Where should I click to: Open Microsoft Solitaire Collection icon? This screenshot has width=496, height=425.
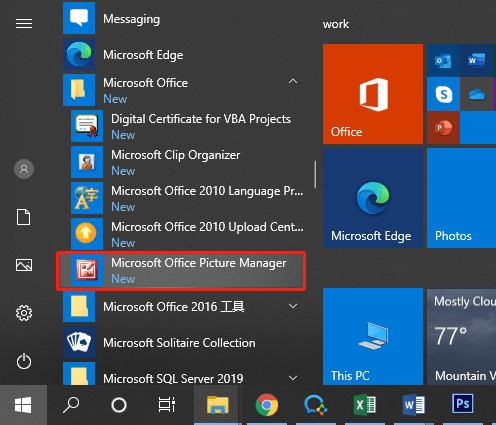[x=79, y=342]
